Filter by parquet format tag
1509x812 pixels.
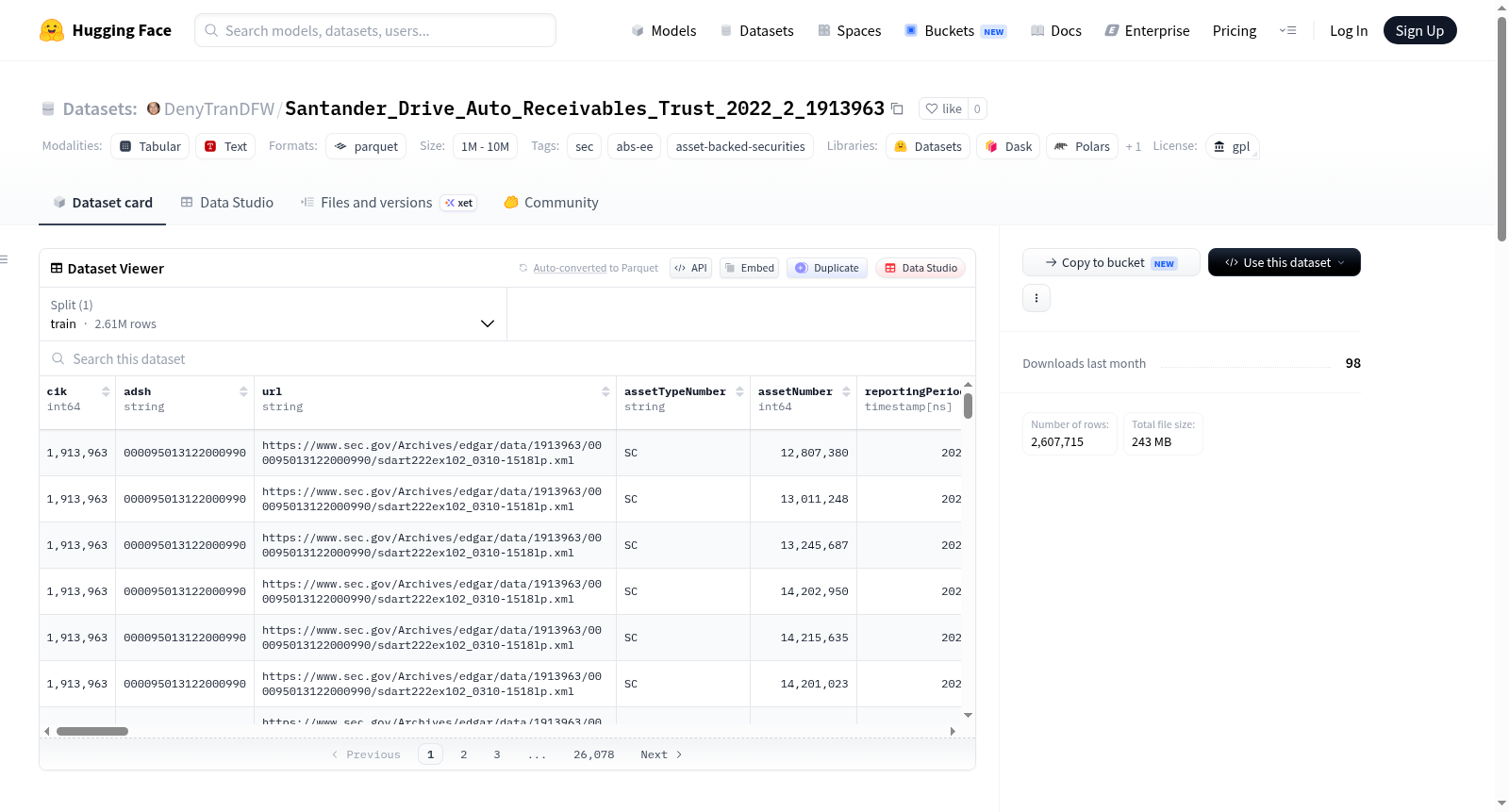coord(366,146)
